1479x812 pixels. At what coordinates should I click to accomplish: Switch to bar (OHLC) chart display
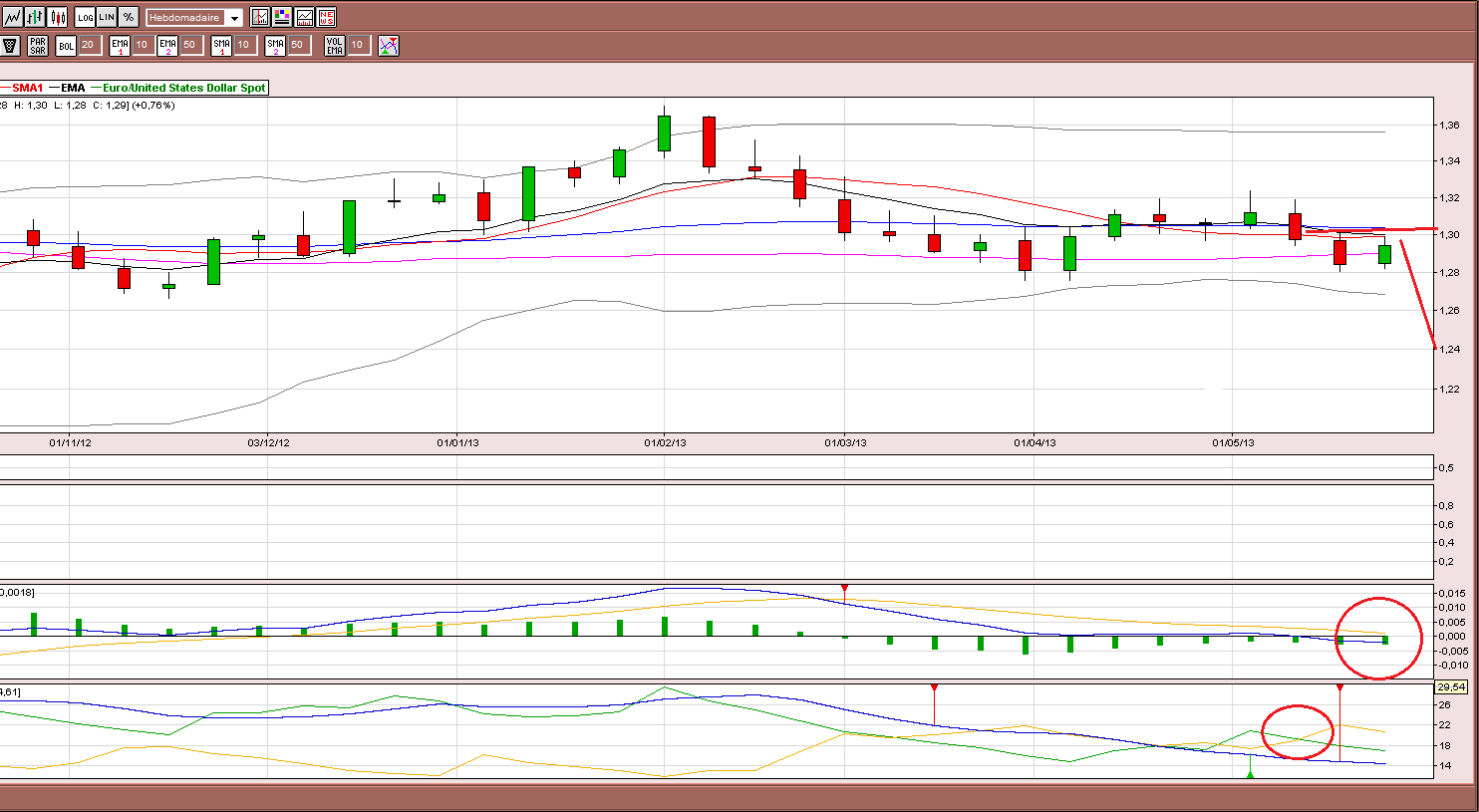35,17
